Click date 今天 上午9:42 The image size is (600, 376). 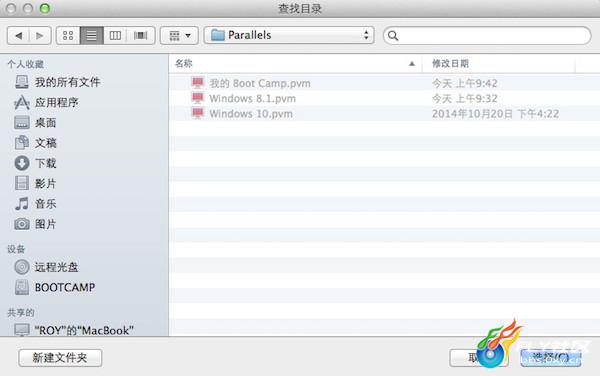coord(465,83)
